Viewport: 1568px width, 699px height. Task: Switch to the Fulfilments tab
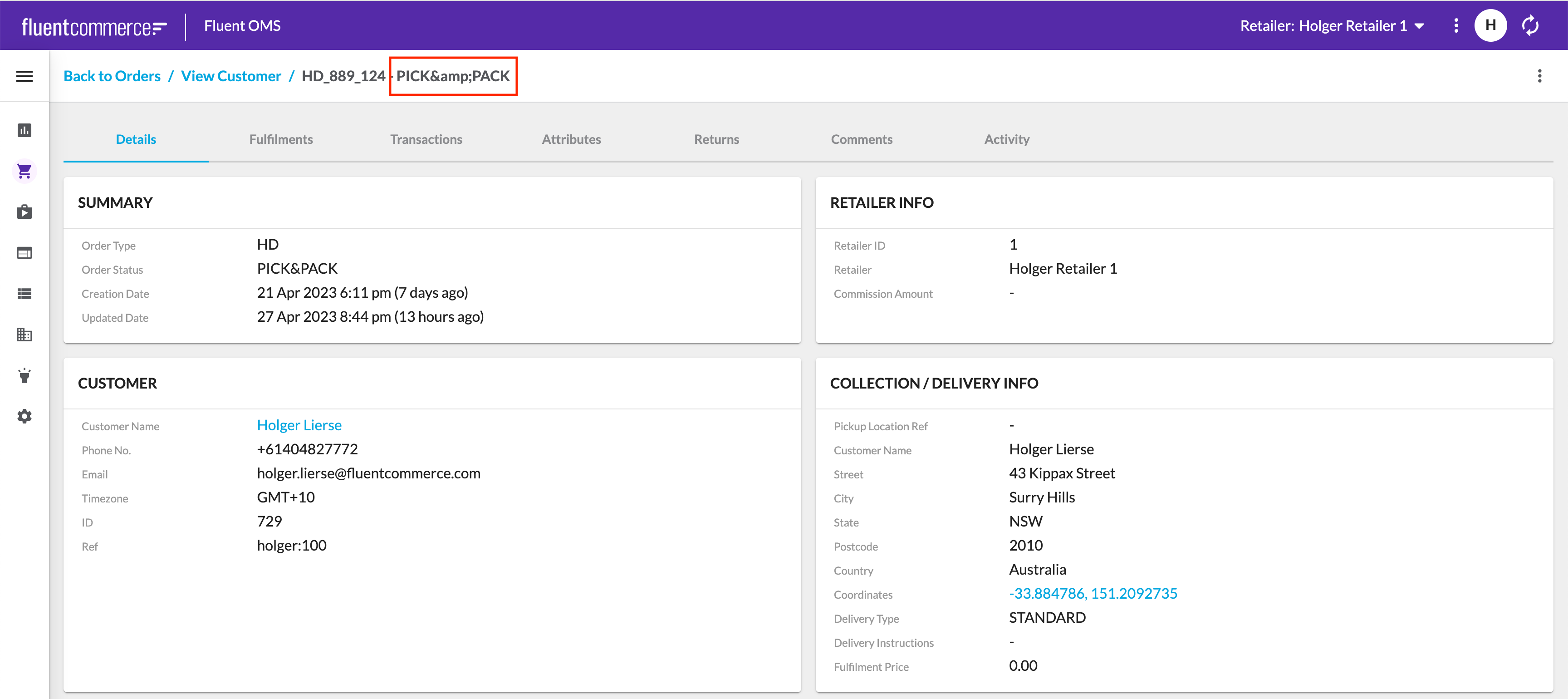point(280,139)
